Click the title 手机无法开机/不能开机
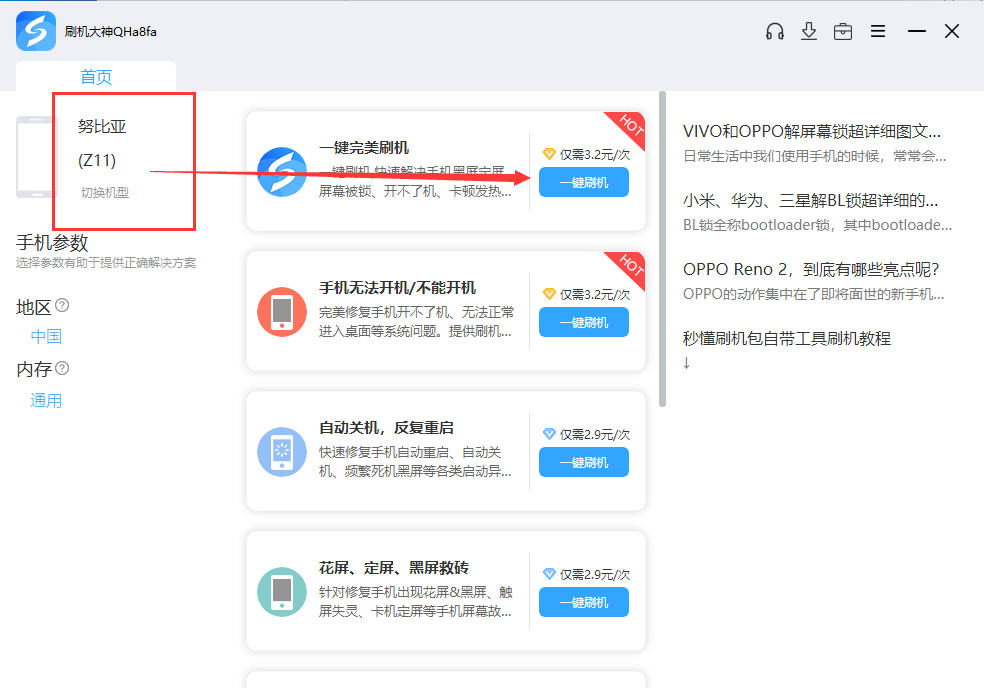 [397, 288]
